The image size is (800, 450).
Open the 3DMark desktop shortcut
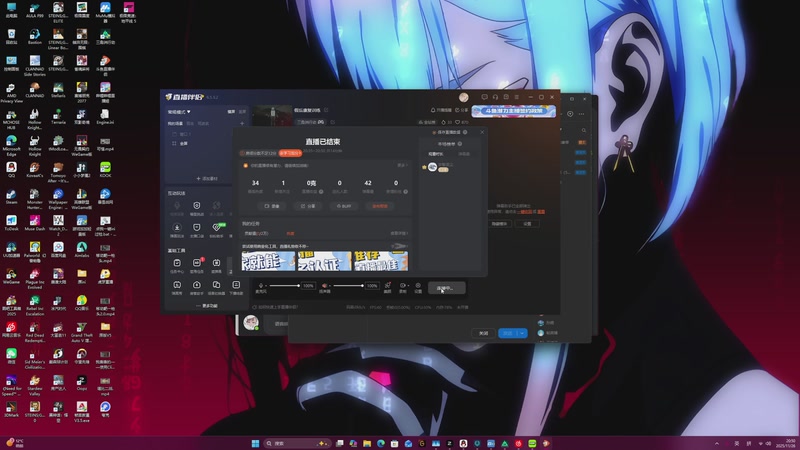[x=11, y=409]
